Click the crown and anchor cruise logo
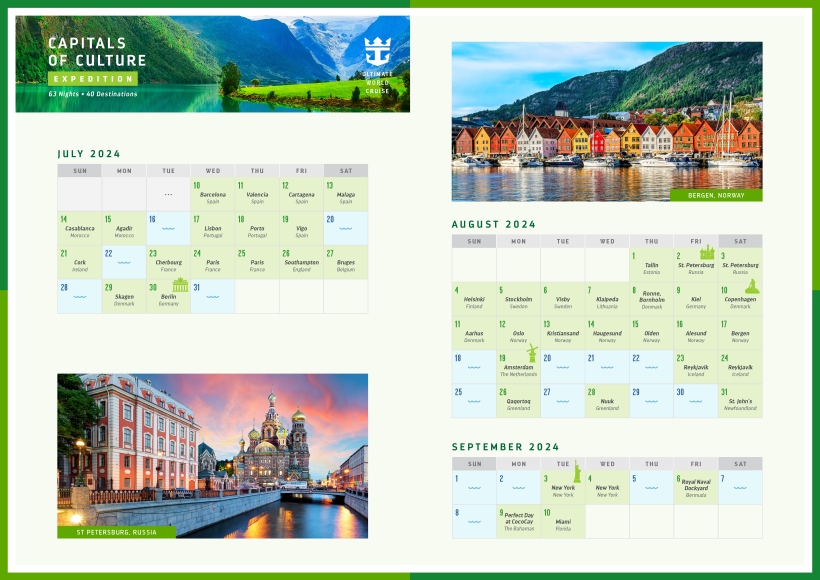The image size is (820, 580). pos(377,51)
